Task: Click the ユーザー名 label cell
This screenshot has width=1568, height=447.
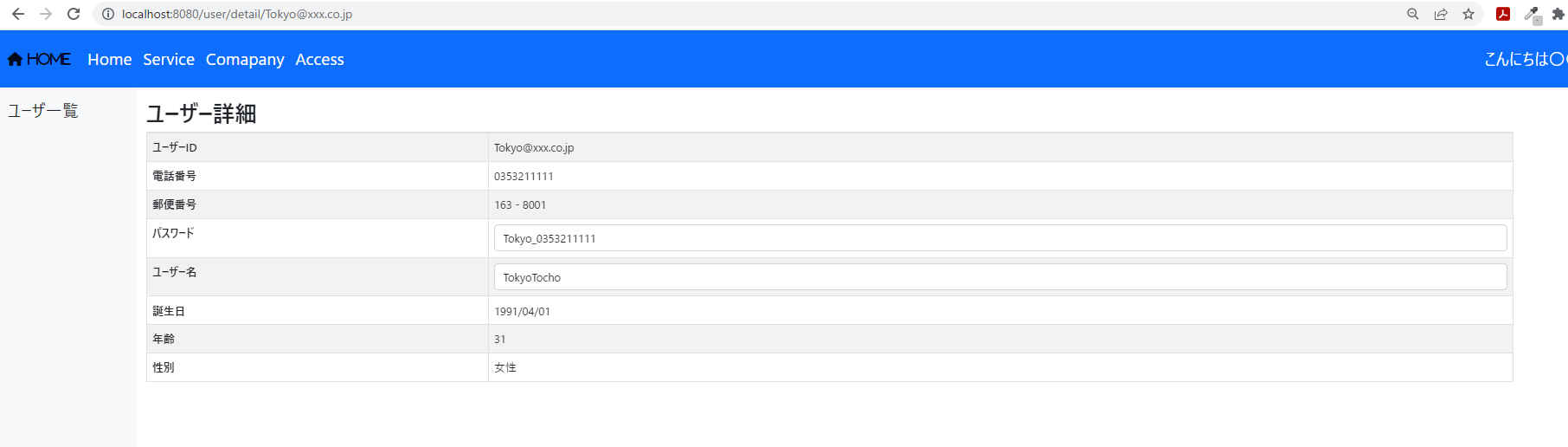Action: 318,277
